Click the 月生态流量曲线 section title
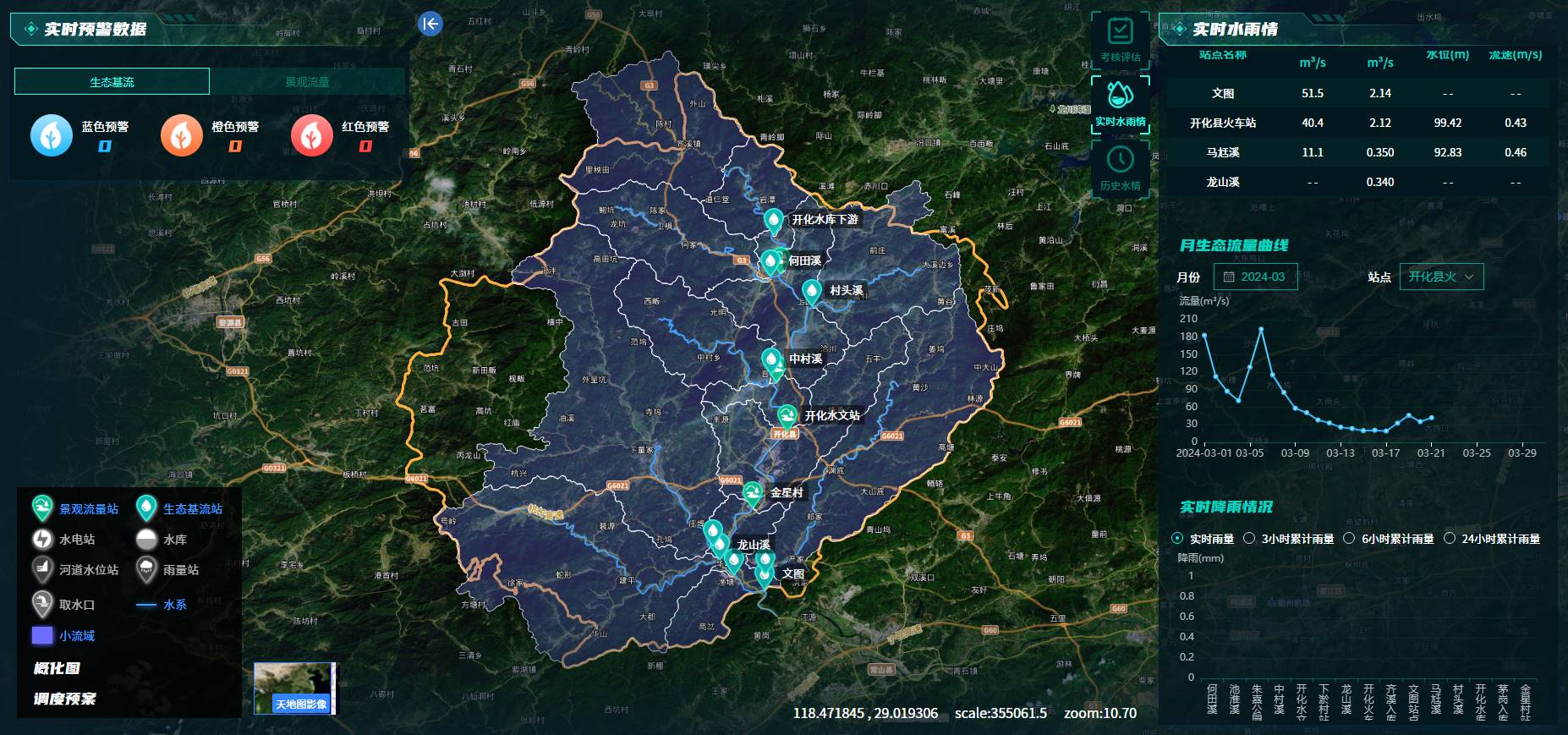The height and width of the screenshot is (735, 1568). [x=1234, y=245]
